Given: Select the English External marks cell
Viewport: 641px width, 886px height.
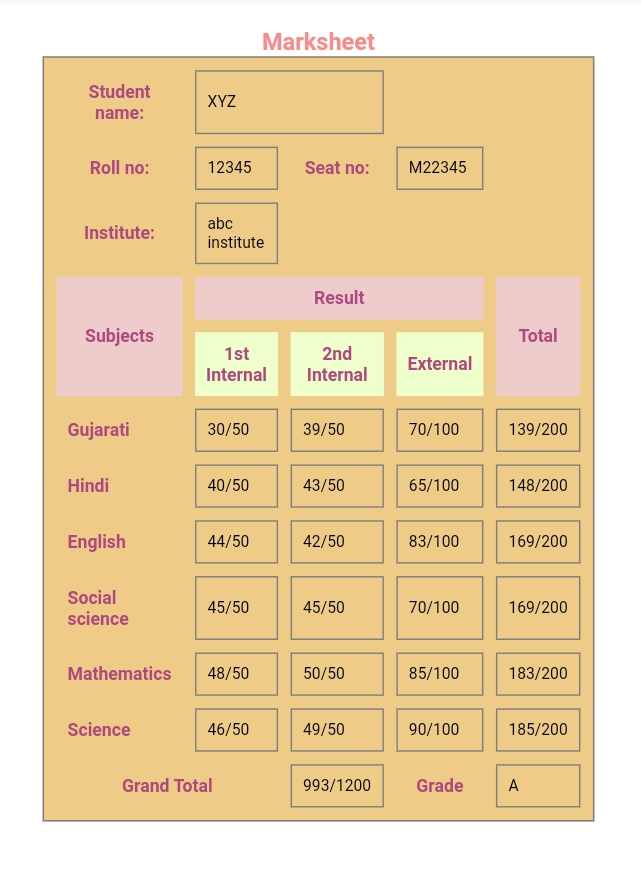Looking at the screenshot, I should click(439, 541).
